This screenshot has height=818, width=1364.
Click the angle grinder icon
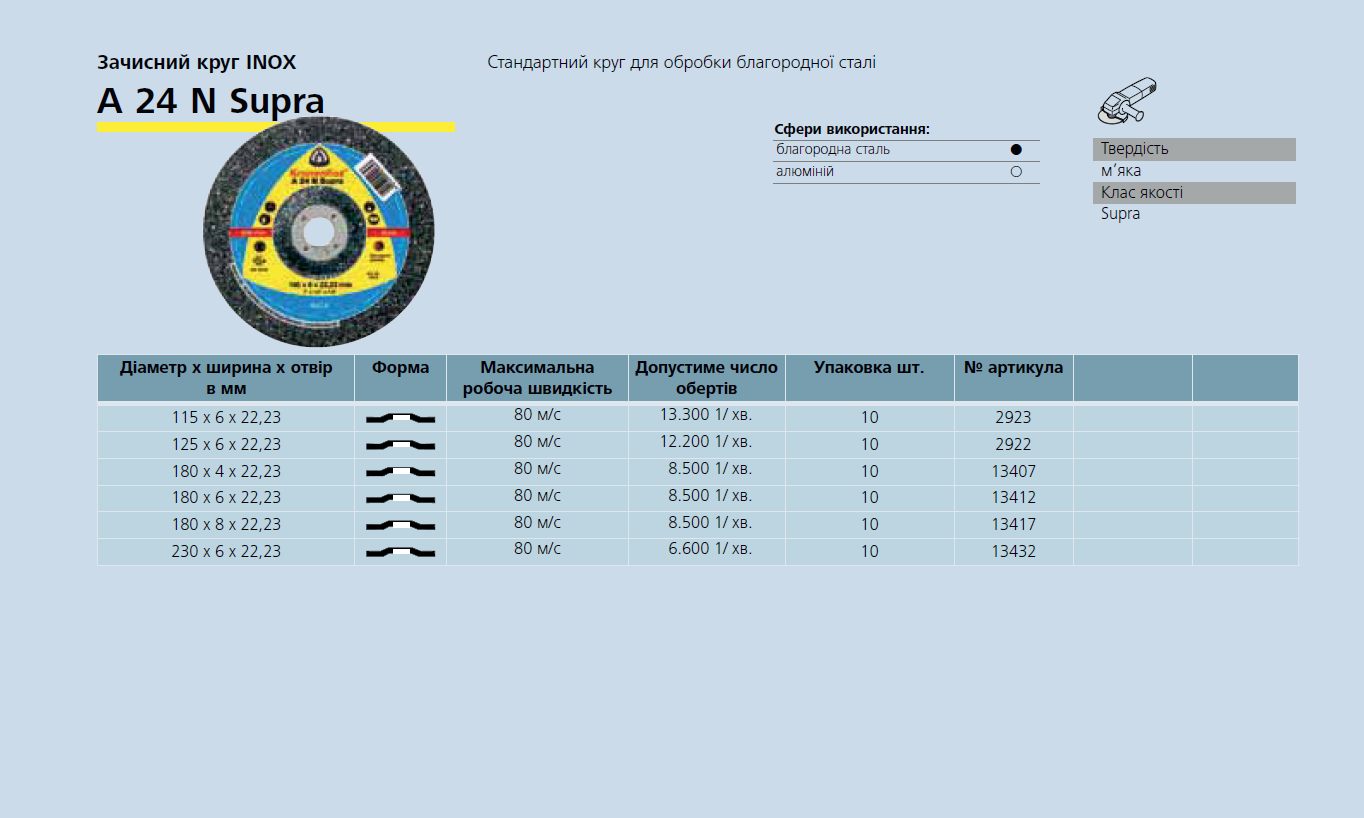pyautogui.click(x=1128, y=100)
